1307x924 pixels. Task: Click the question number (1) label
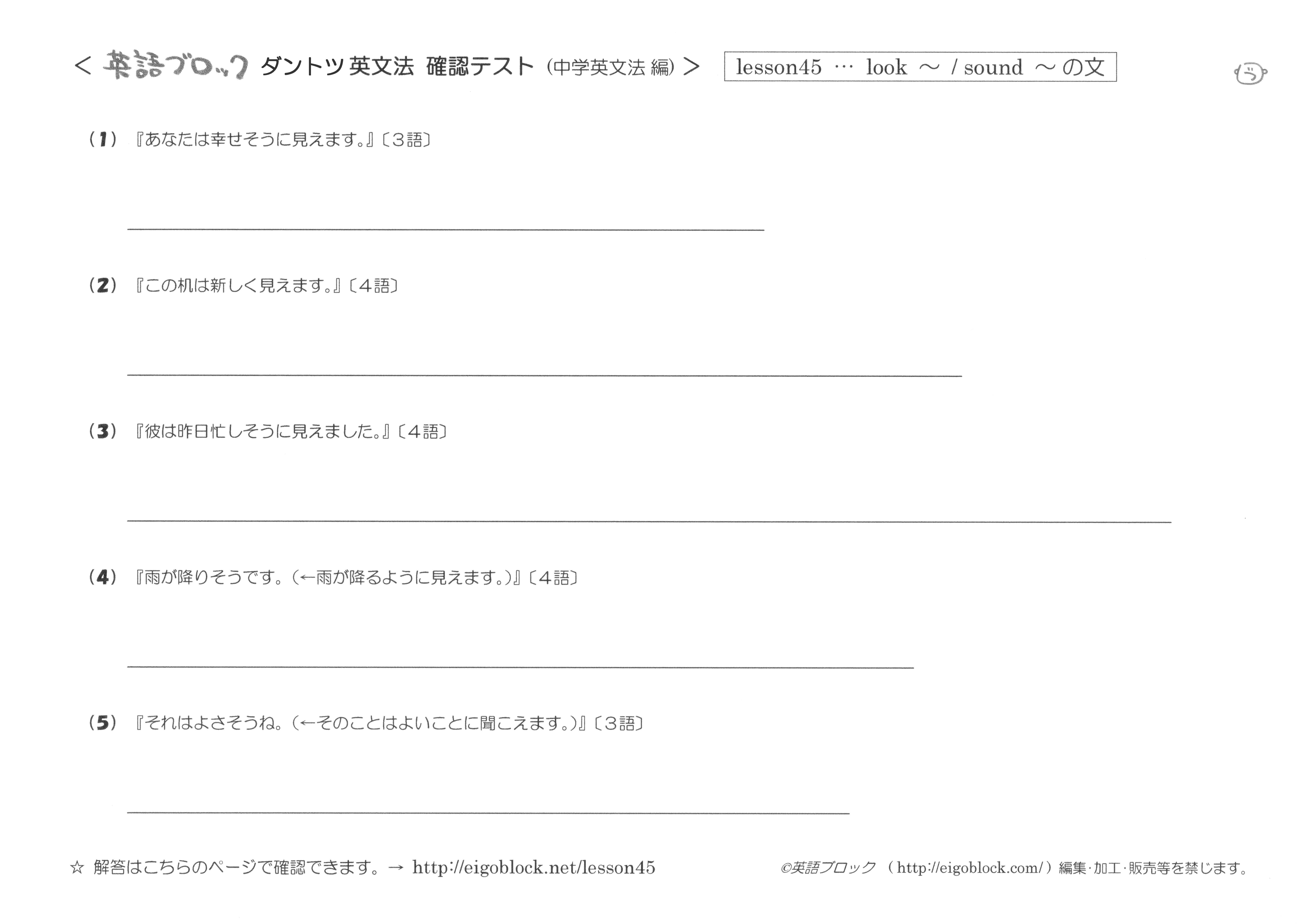point(103,140)
